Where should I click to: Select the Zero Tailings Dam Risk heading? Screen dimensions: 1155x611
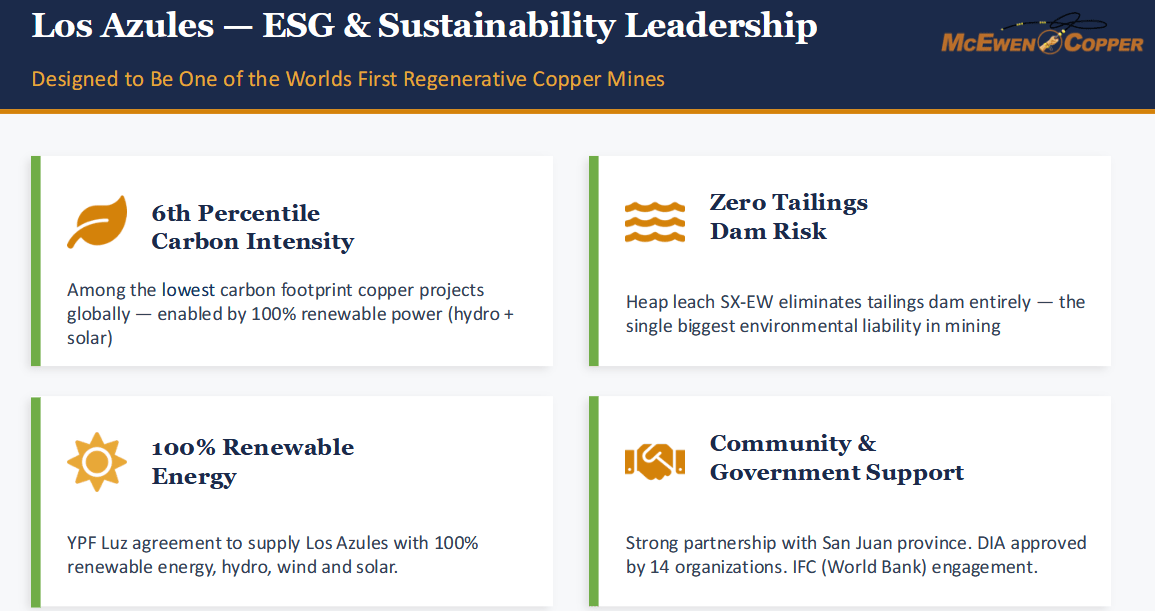pos(789,217)
